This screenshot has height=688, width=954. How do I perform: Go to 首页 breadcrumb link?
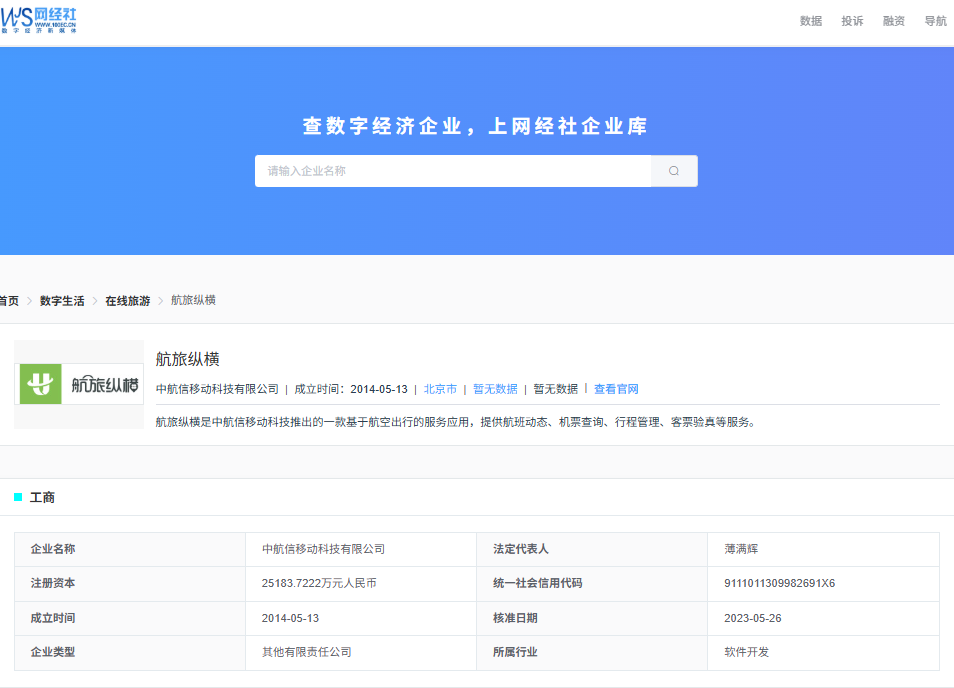point(9,301)
